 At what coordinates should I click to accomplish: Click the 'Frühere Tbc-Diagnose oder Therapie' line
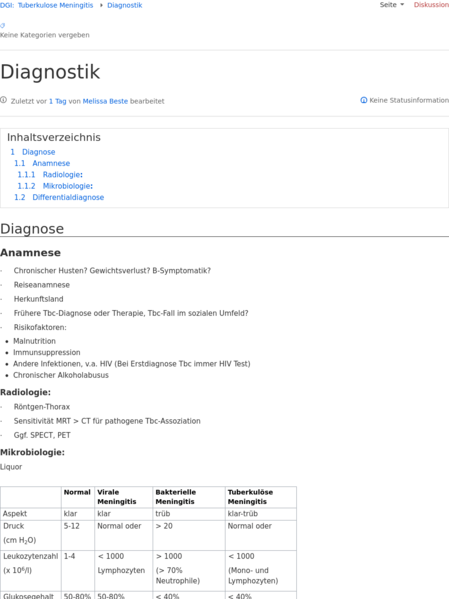pyautogui.click(x=131, y=313)
